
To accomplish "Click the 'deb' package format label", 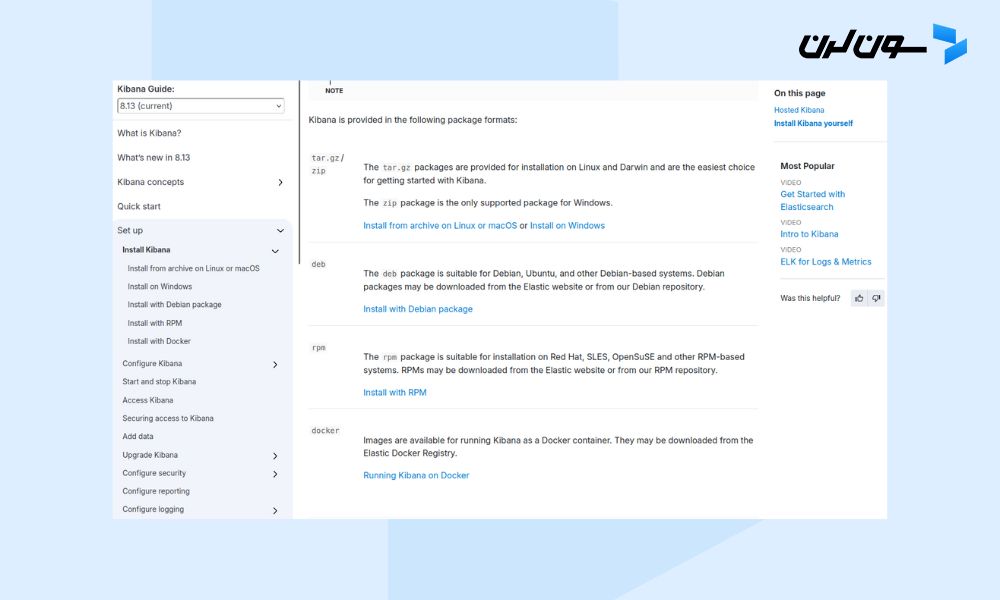I will [318, 265].
